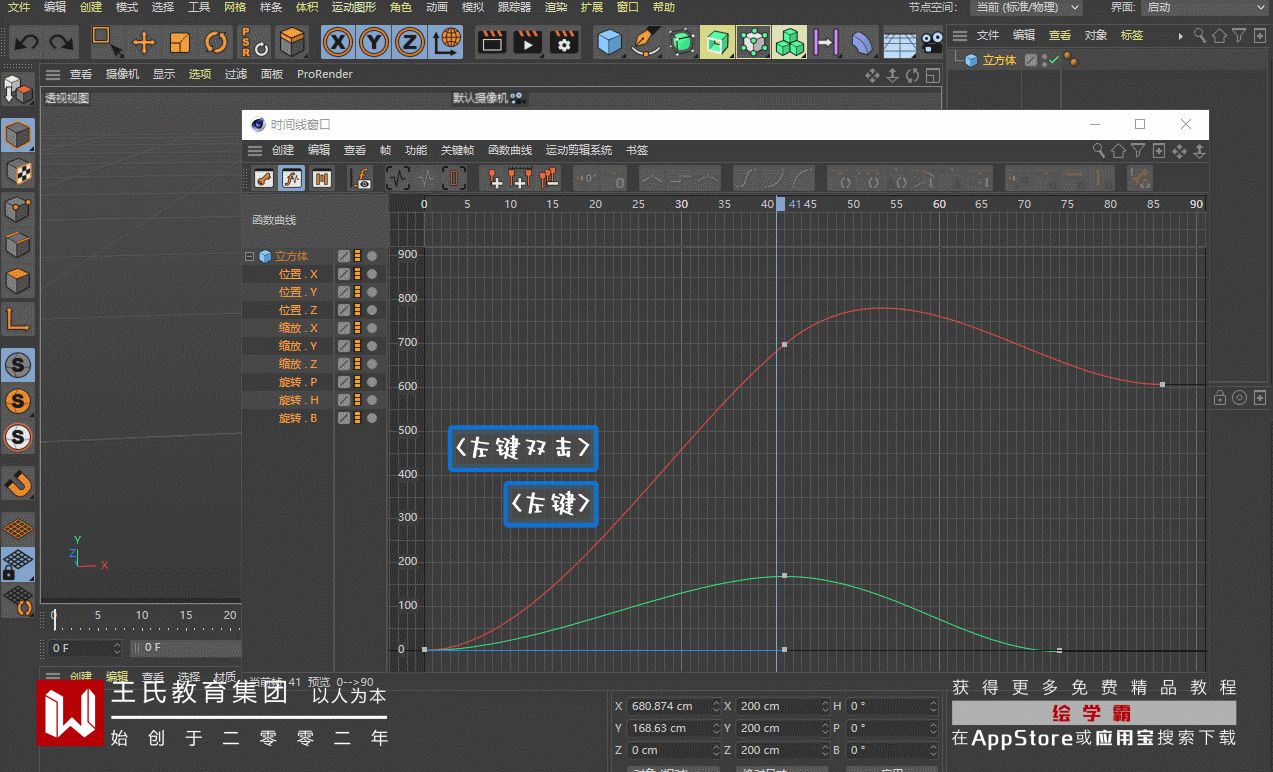The width and height of the screenshot is (1273, 772).
Task: Switch timeline to Motion mode icon
Action: (x=322, y=179)
